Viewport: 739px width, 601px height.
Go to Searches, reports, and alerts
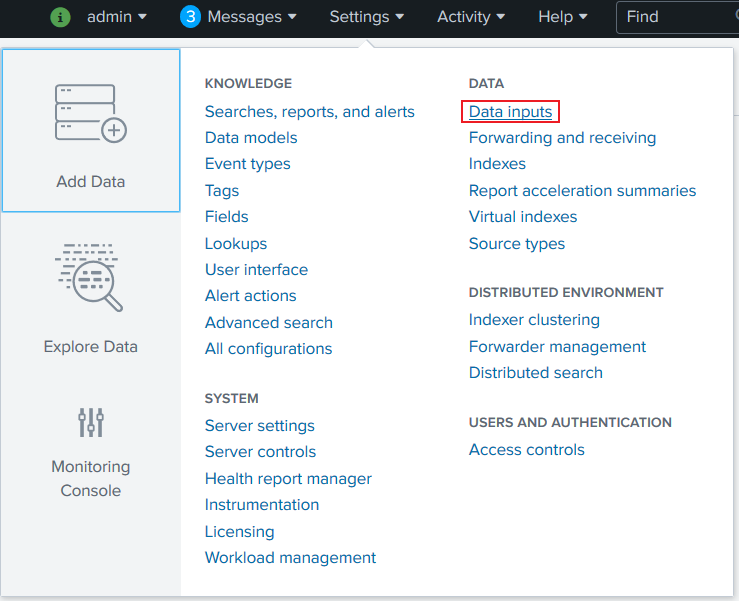[310, 112]
